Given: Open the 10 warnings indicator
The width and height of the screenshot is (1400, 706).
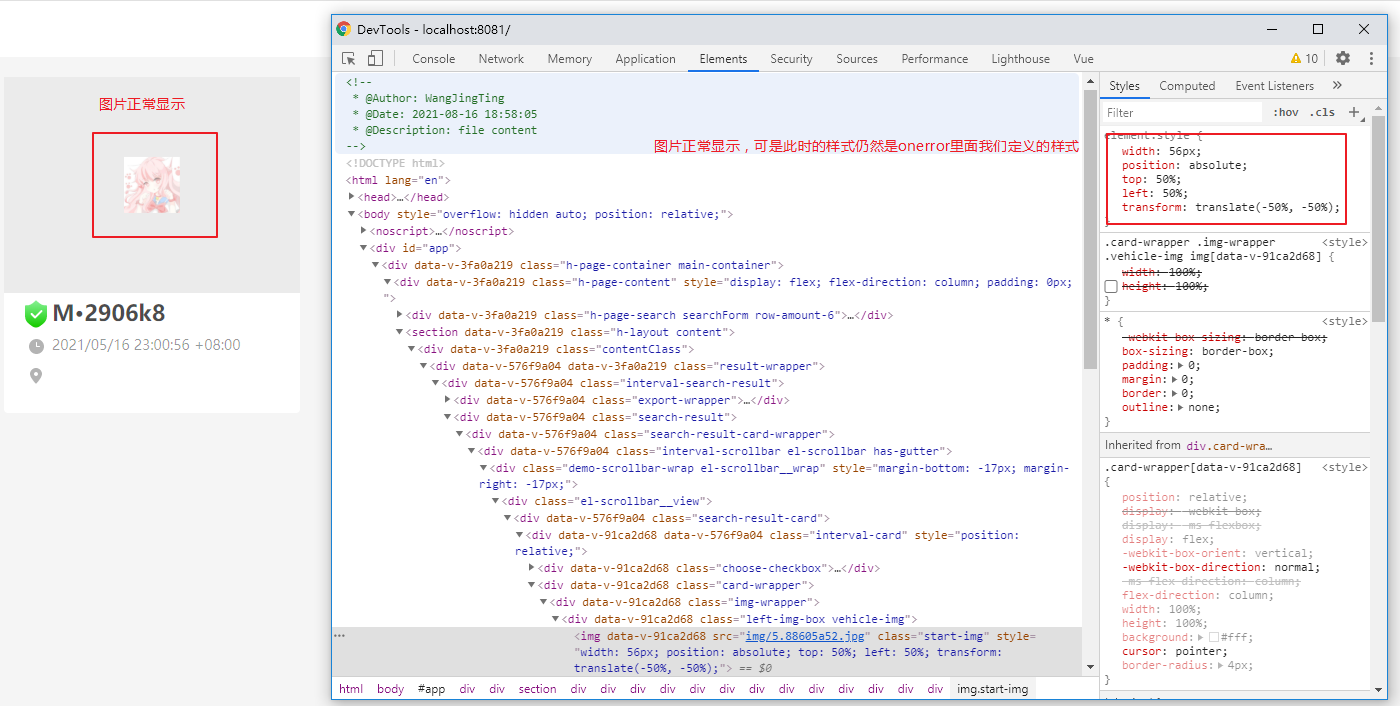Looking at the screenshot, I should [1304, 59].
